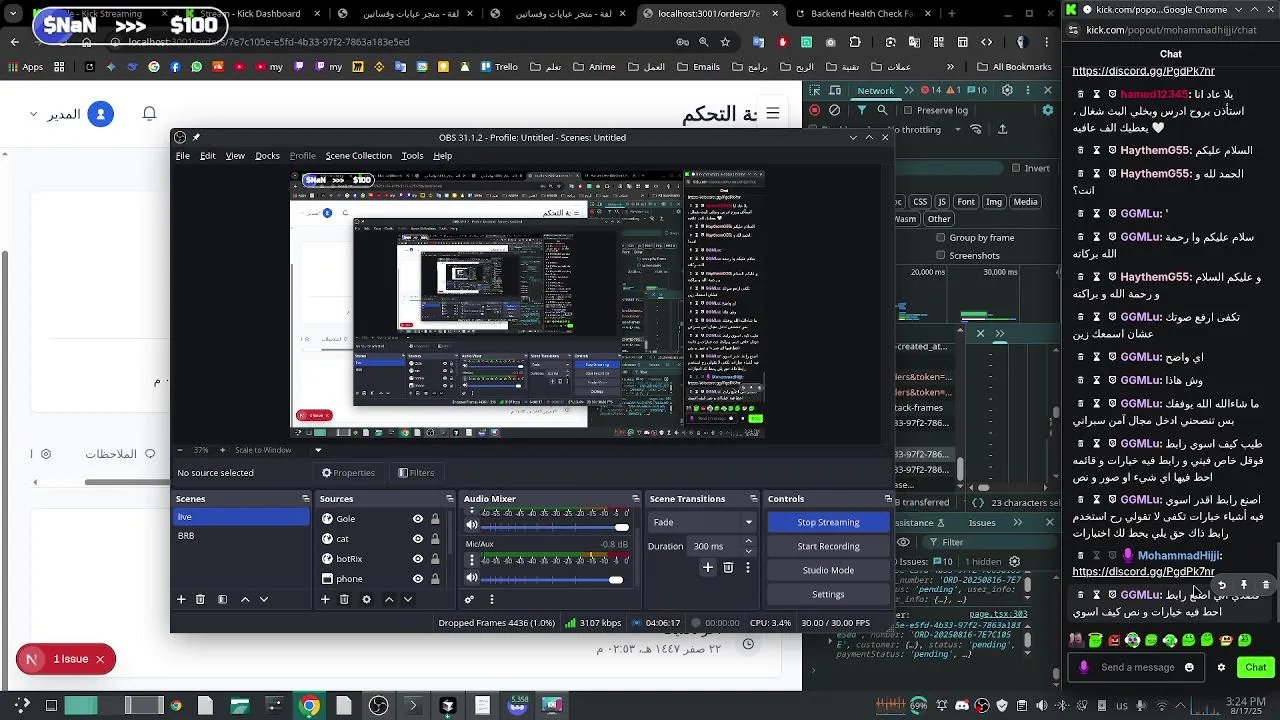Image resolution: width=1280 pixels, height=720 pixels.
Task: Unlock the Gole source lock icon
Action: pos(435,519)
